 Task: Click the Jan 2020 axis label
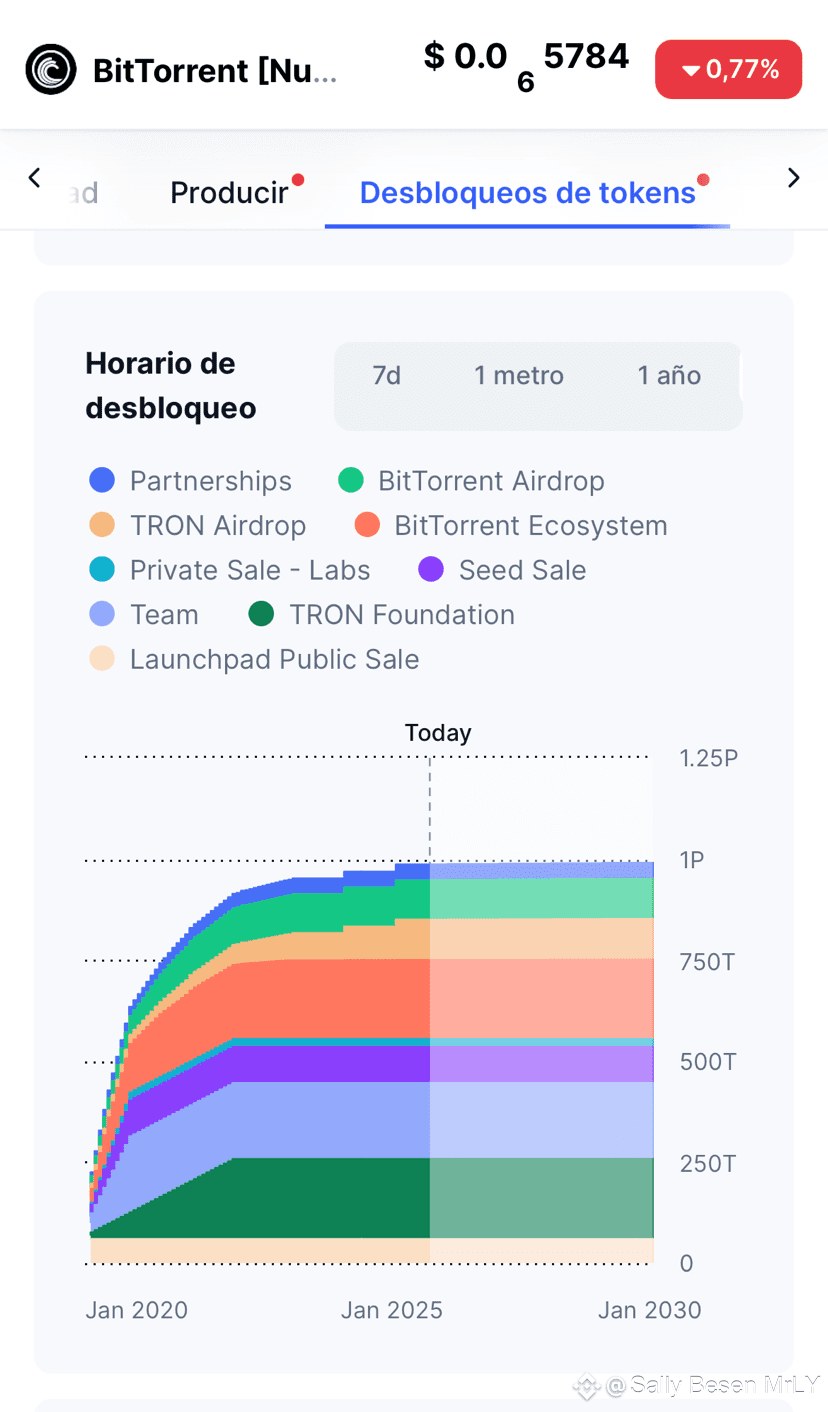pos(137,1310)
